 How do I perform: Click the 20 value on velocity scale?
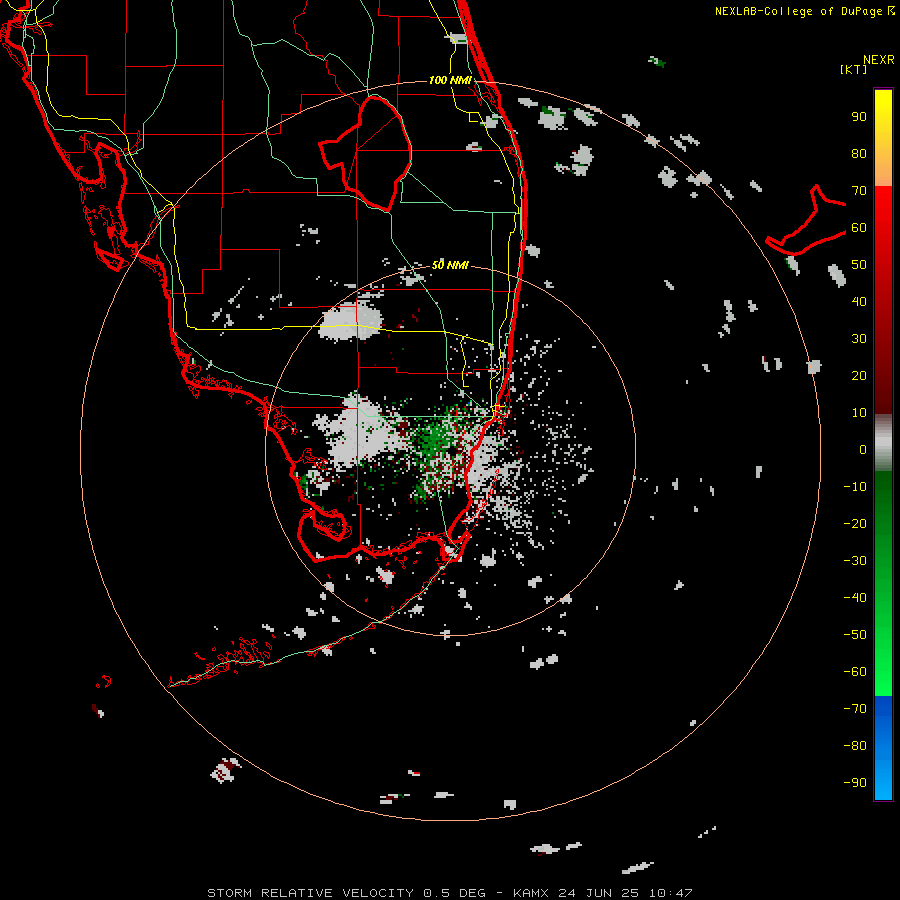(859, 375)
